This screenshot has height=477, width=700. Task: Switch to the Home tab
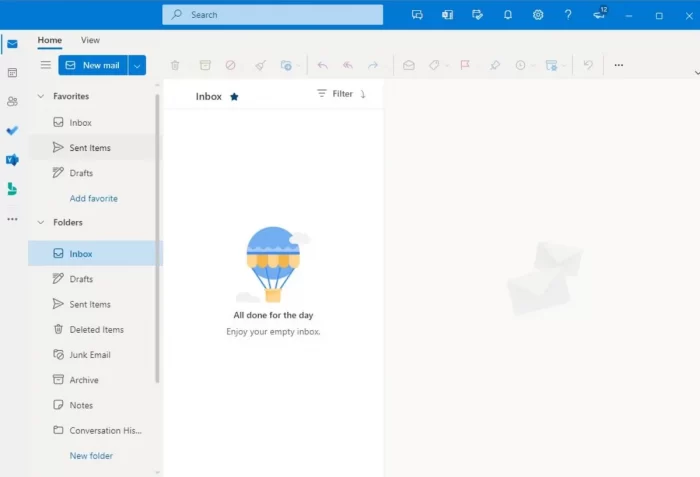(50, 40)
